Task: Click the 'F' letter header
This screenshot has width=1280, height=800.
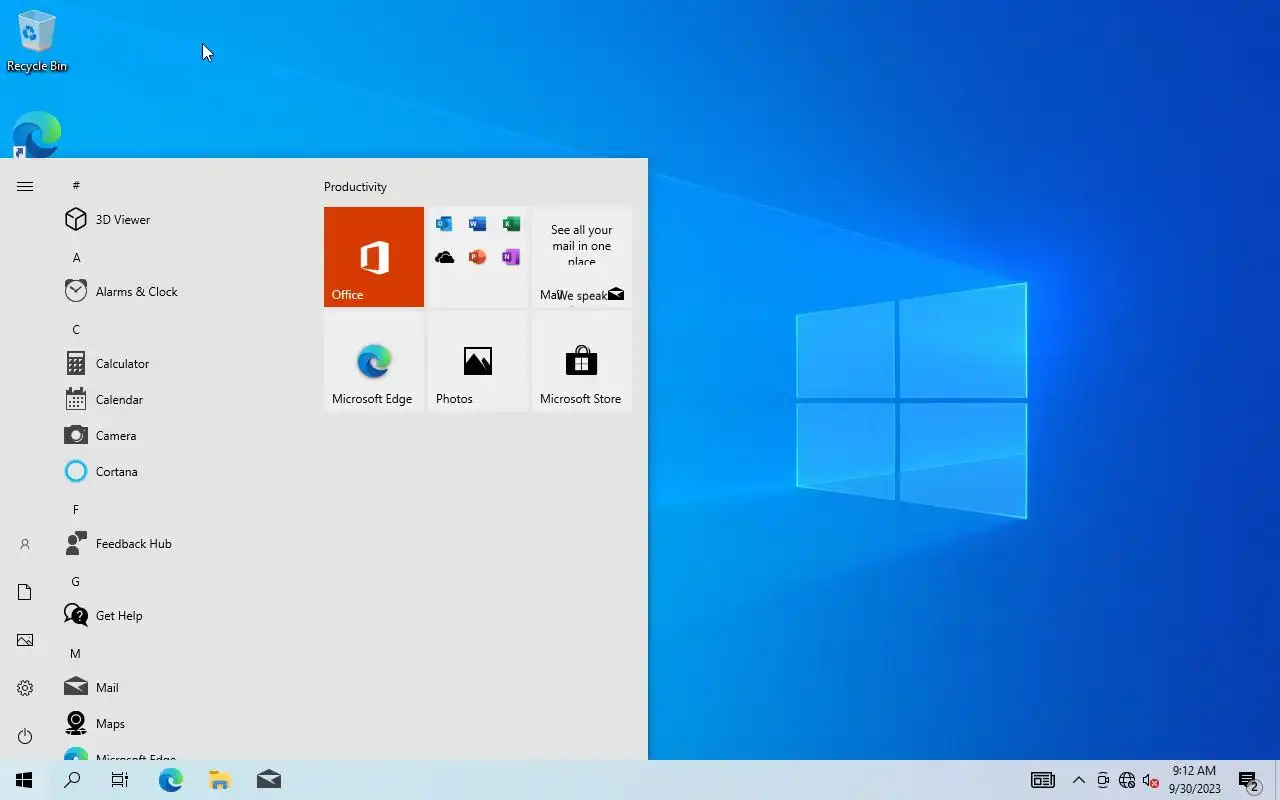Action: tap(76, 509)
